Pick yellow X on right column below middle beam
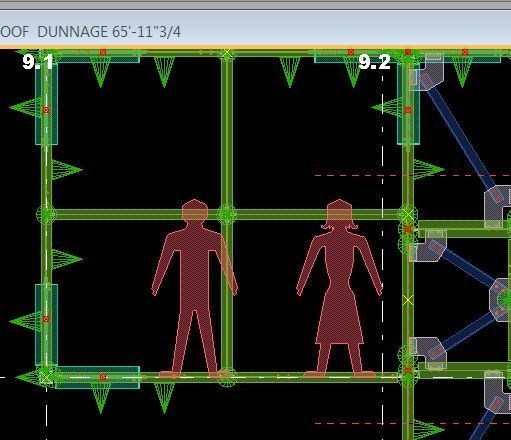 click(x=408, y=300)
